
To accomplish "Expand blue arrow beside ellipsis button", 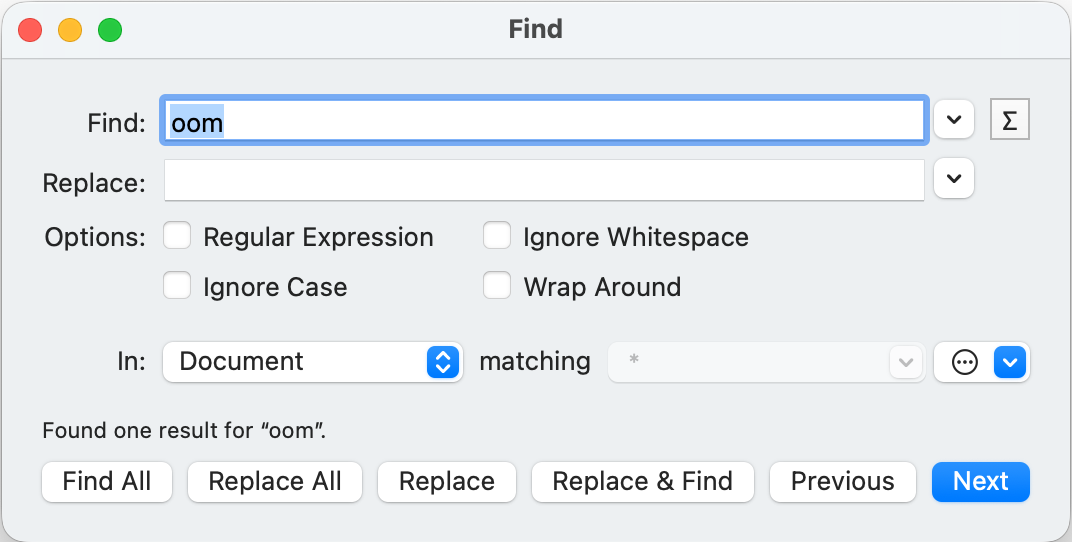I will click(1010, 362).
